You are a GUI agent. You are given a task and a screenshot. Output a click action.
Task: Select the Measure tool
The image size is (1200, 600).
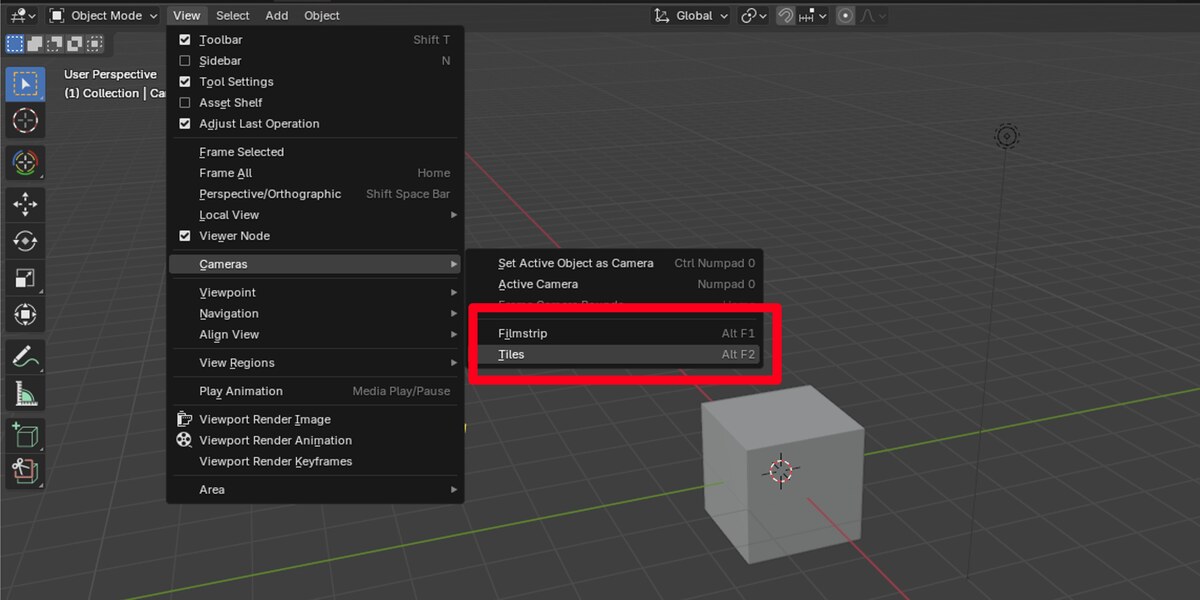(25, 394)
